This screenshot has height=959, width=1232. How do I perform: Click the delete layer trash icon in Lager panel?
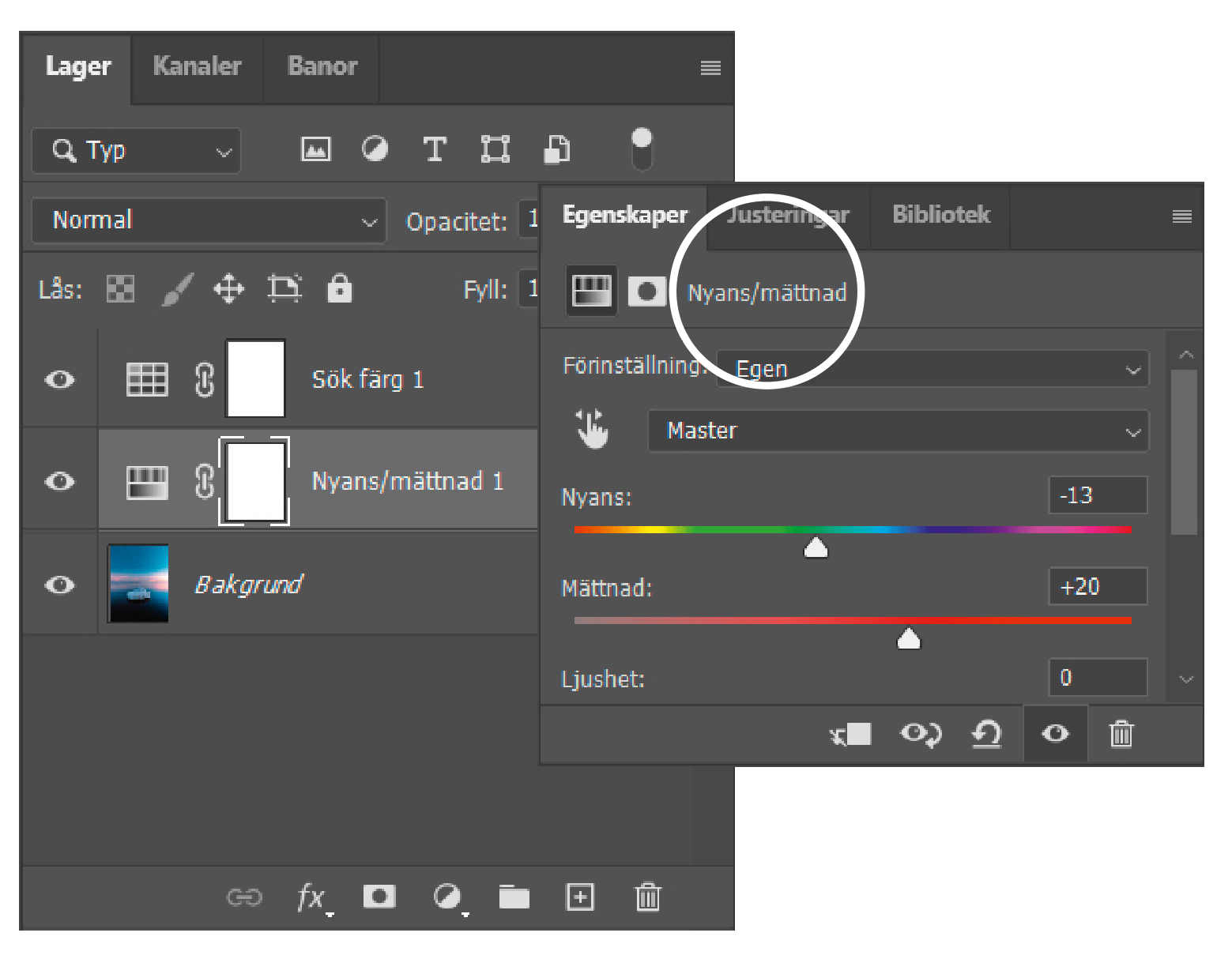647,897
